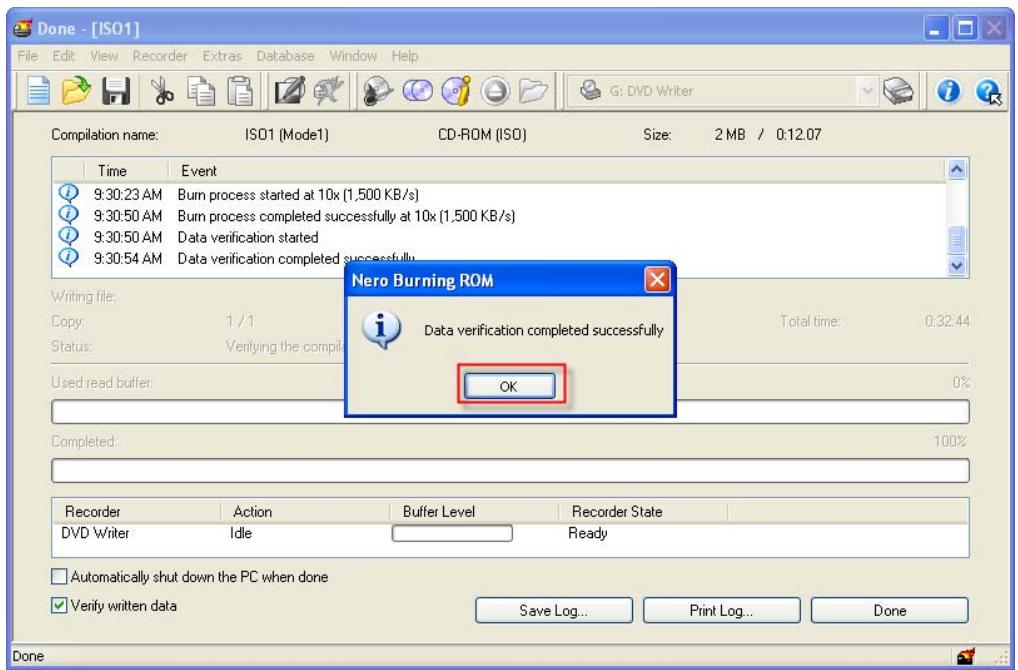The image size is (1018, 670).
Task: Click the Disc info icon
Action: tap(456, 91)
